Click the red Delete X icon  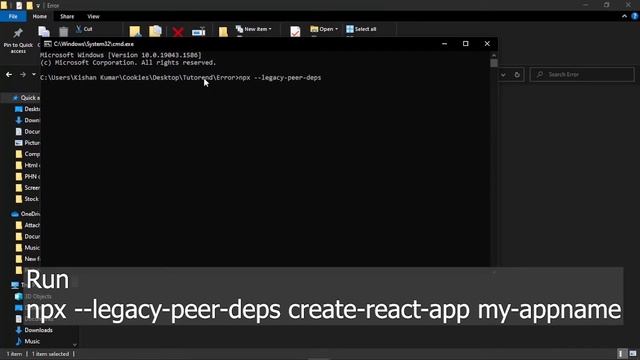[178, 31]
